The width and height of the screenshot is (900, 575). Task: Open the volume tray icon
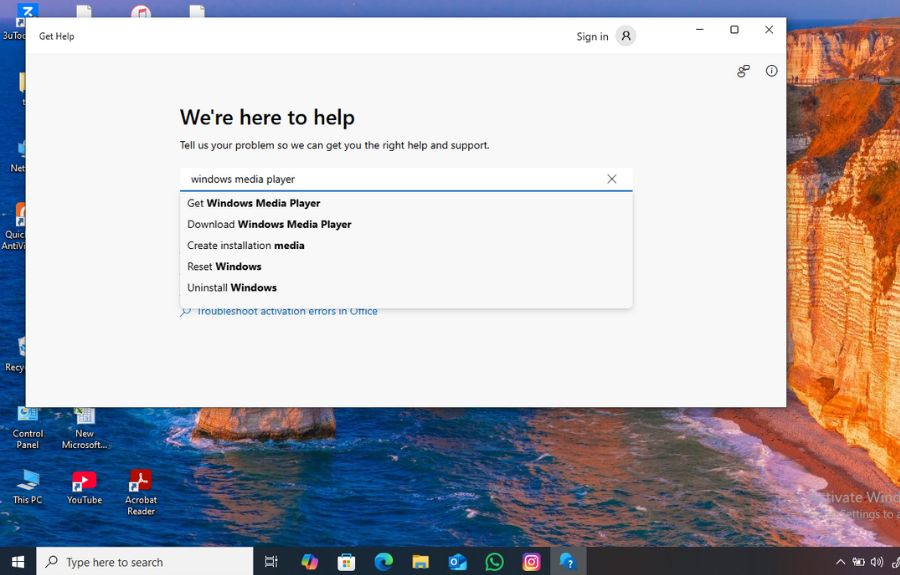click(x=876, y=562)
